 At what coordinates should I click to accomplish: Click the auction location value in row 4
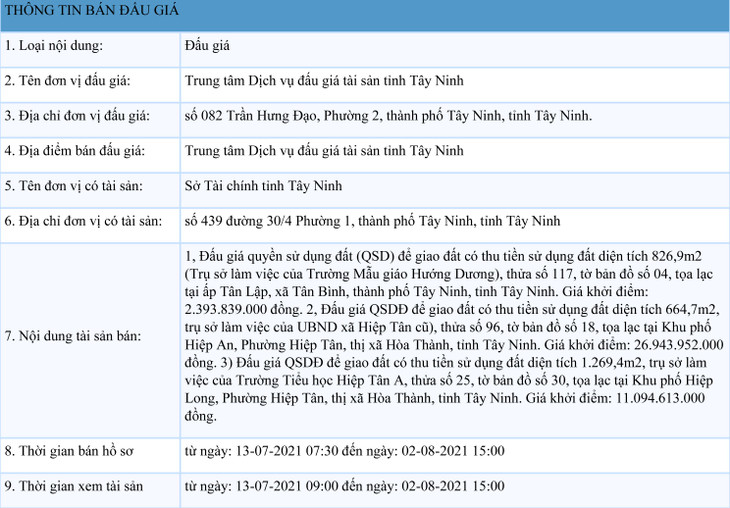(x=324, y=151)
